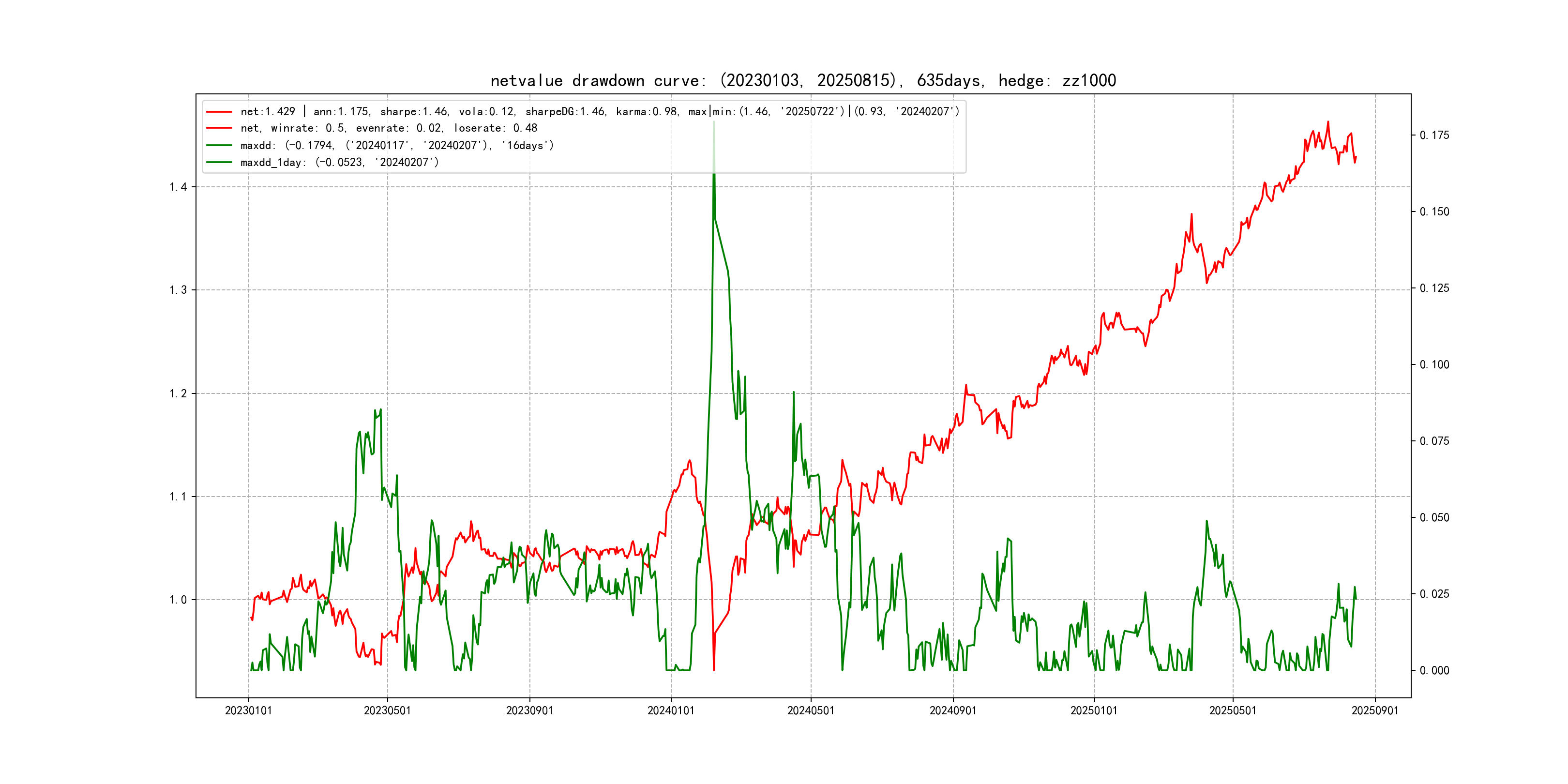Image resolution: width=1568 pixels, height=784 pixels.
Task: Click the 1.4 left y-axis tick label
Action: coord(178,187)
